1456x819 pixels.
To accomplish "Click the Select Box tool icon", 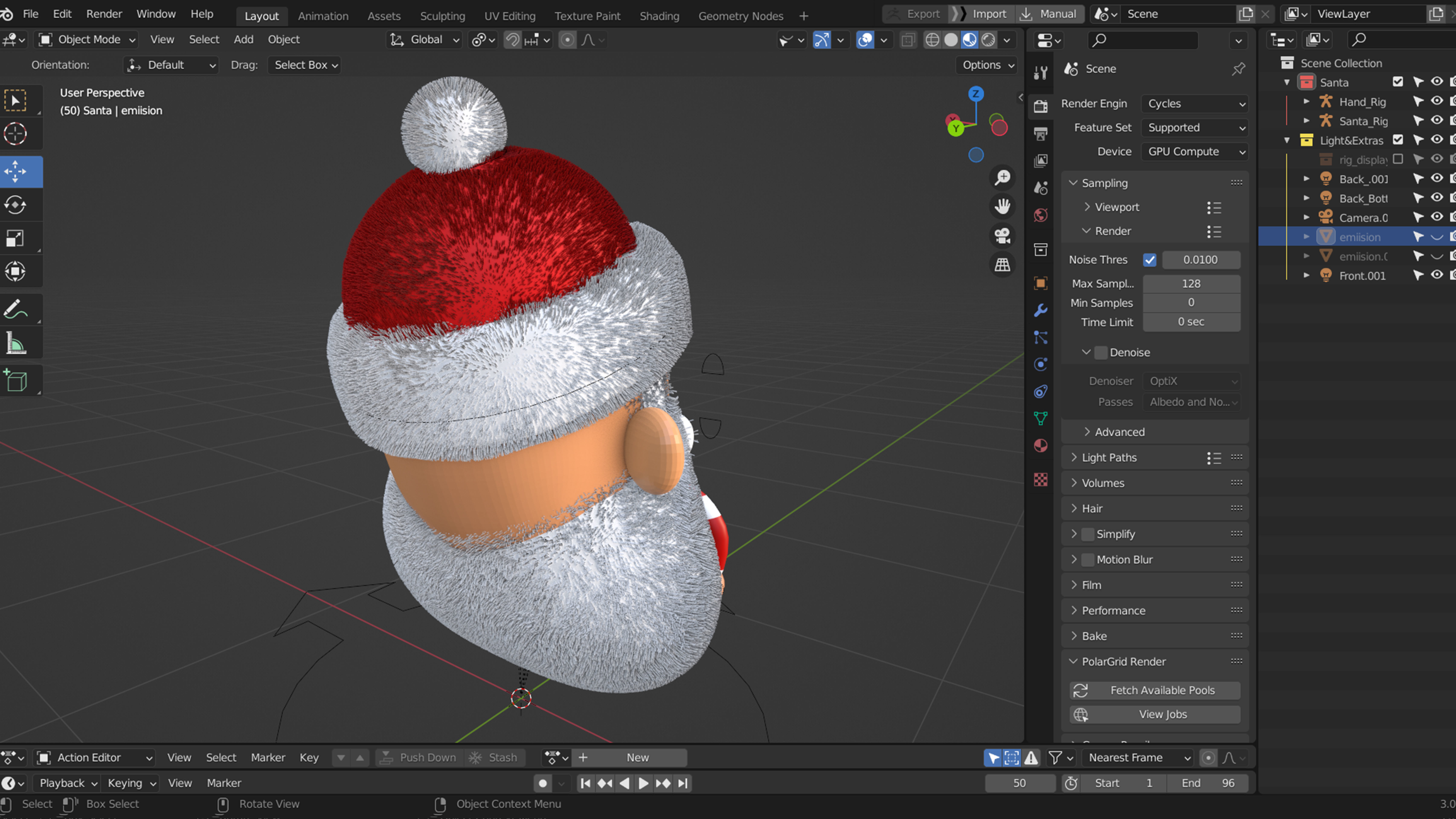I will (15, 101).
